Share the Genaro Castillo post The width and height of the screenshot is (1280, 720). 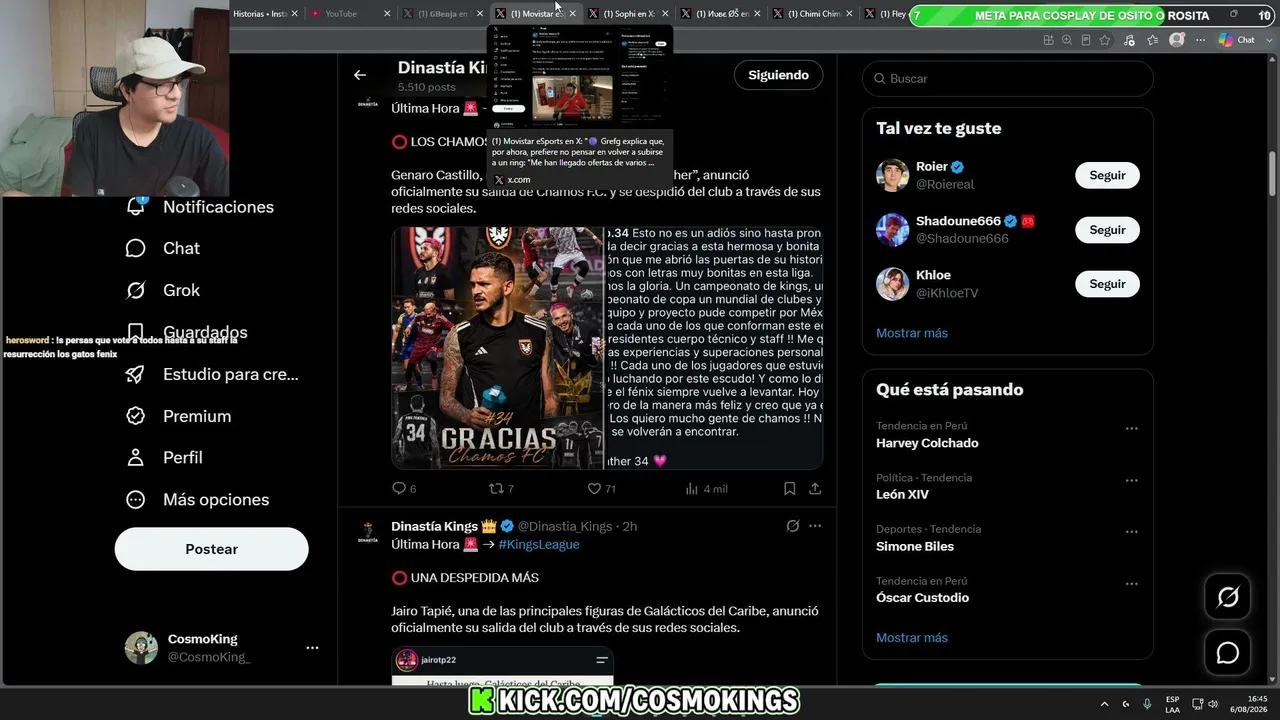click(815, 489)
